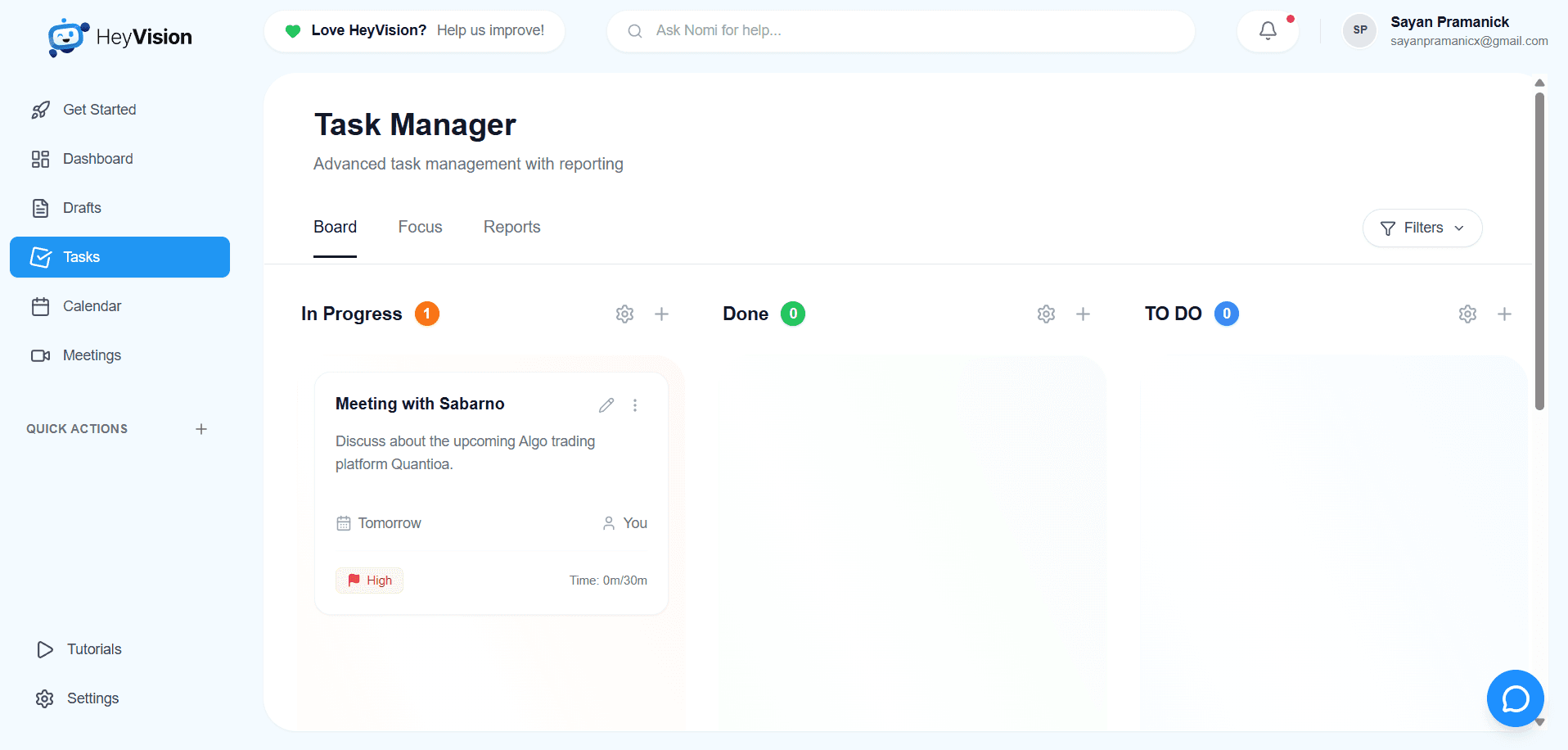
Task: Edit the Meeting with Sabarno task
Action: 606,405
